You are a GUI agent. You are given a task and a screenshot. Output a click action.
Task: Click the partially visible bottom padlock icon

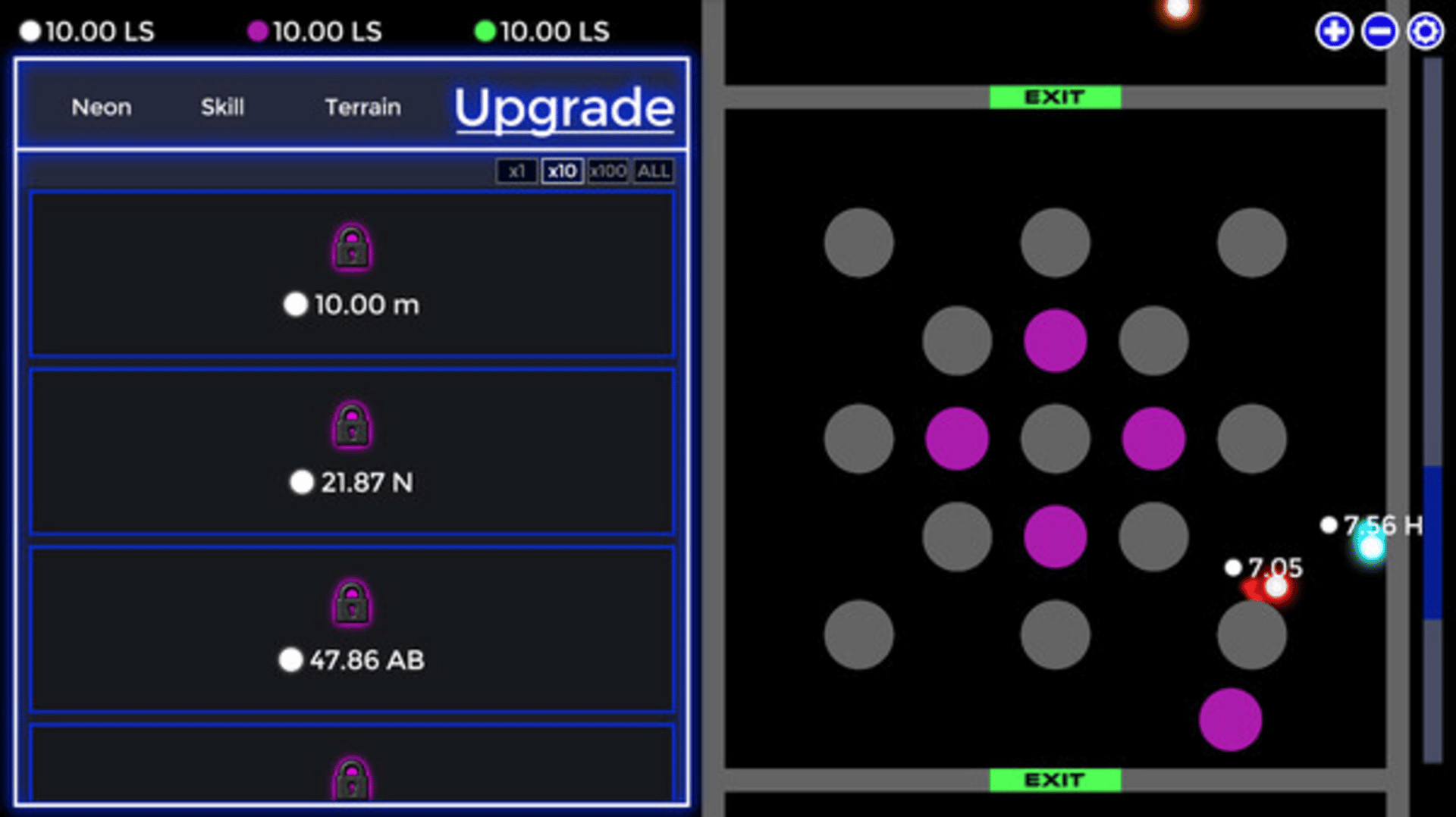pyautogui.click(x=352, y=778)
